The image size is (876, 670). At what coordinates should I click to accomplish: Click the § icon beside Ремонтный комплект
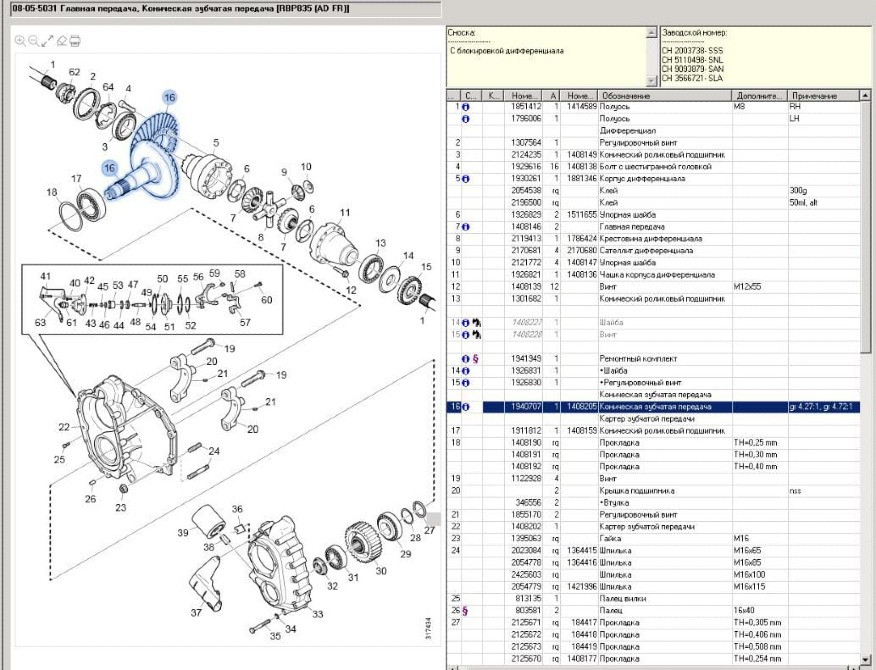[477, 358]
